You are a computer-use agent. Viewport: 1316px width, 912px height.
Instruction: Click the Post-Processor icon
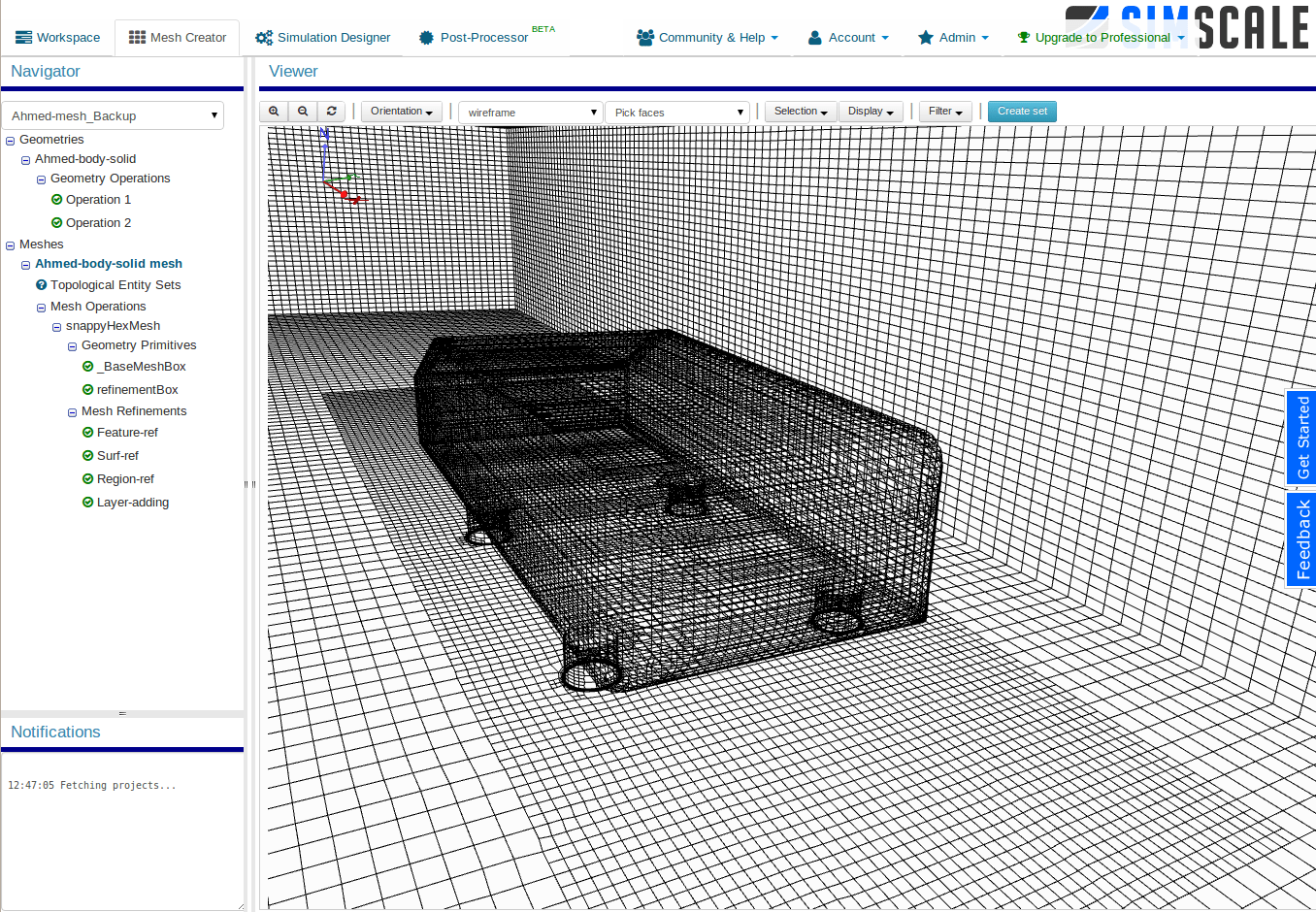(424, 37)
